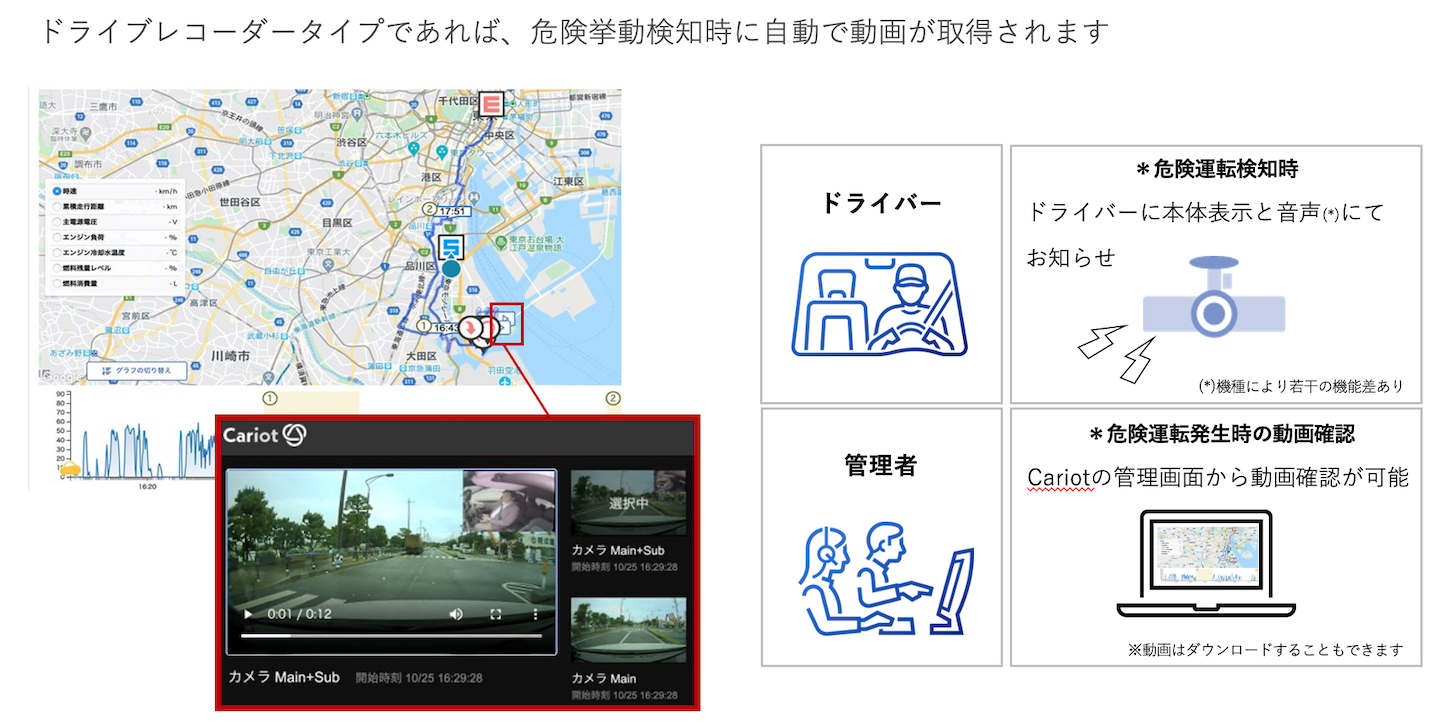Click the グラフの切り替え button
Viewport: 1447px width, 728px height.
tap(137, 371)
